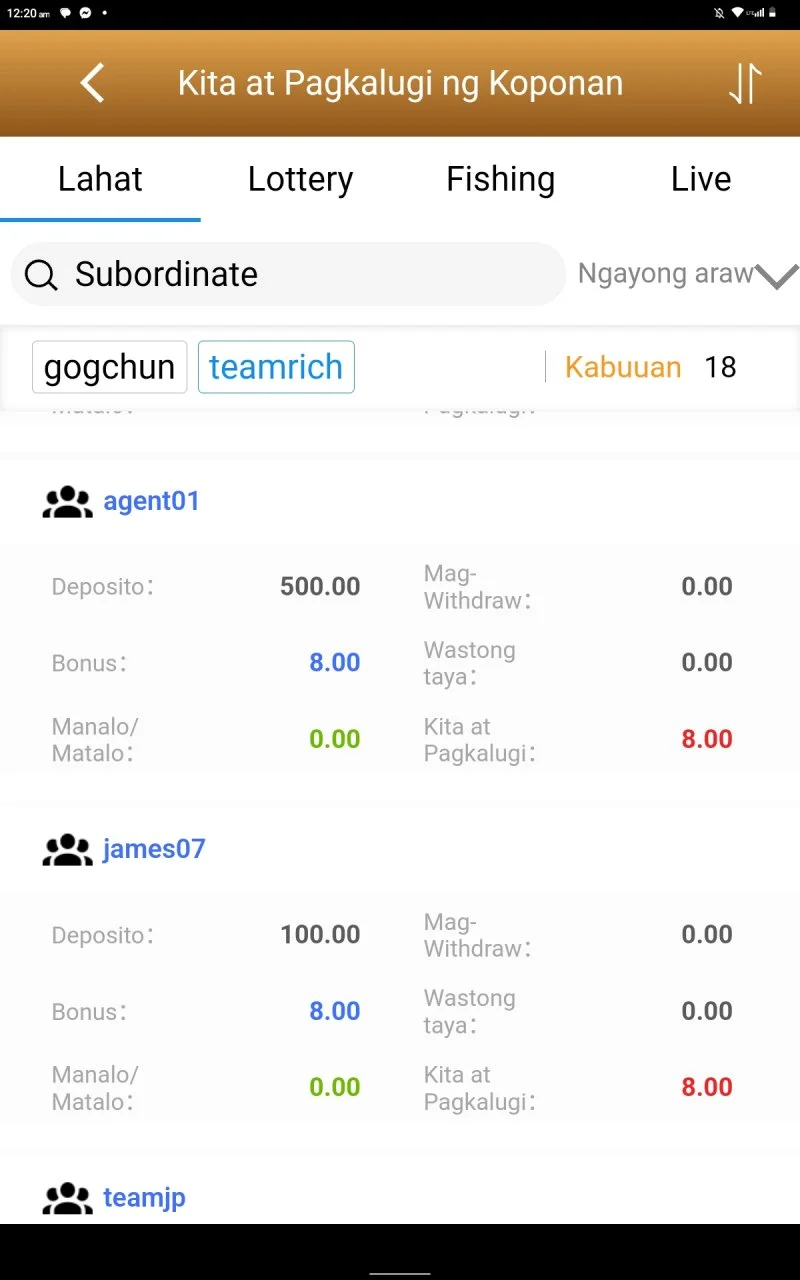This screenshot has height=1280, width=800.
Task: Open subordinate agent01
Action: click(x=152, y=501)
